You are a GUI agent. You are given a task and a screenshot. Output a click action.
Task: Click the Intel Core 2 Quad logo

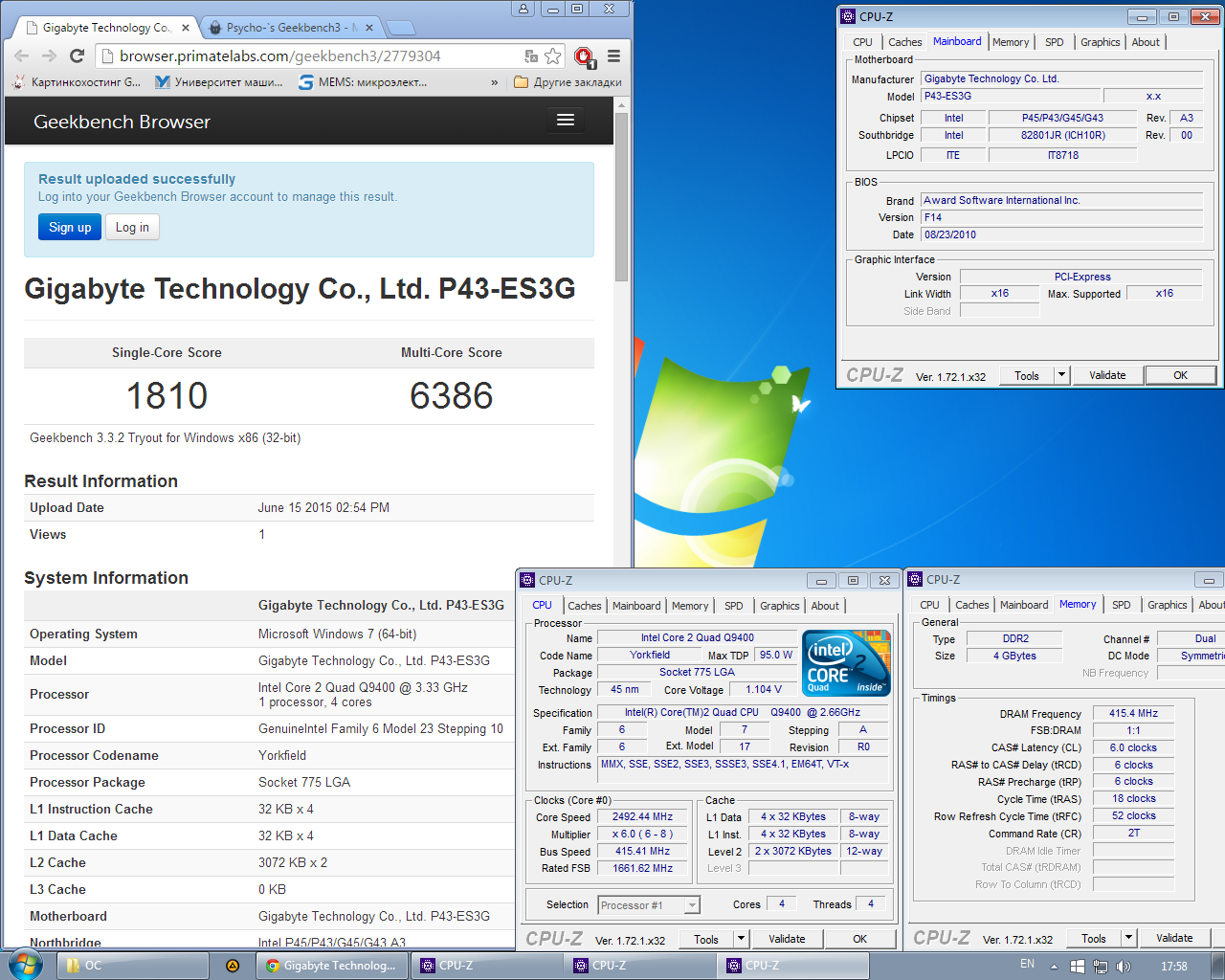click(x=846, y=662)
